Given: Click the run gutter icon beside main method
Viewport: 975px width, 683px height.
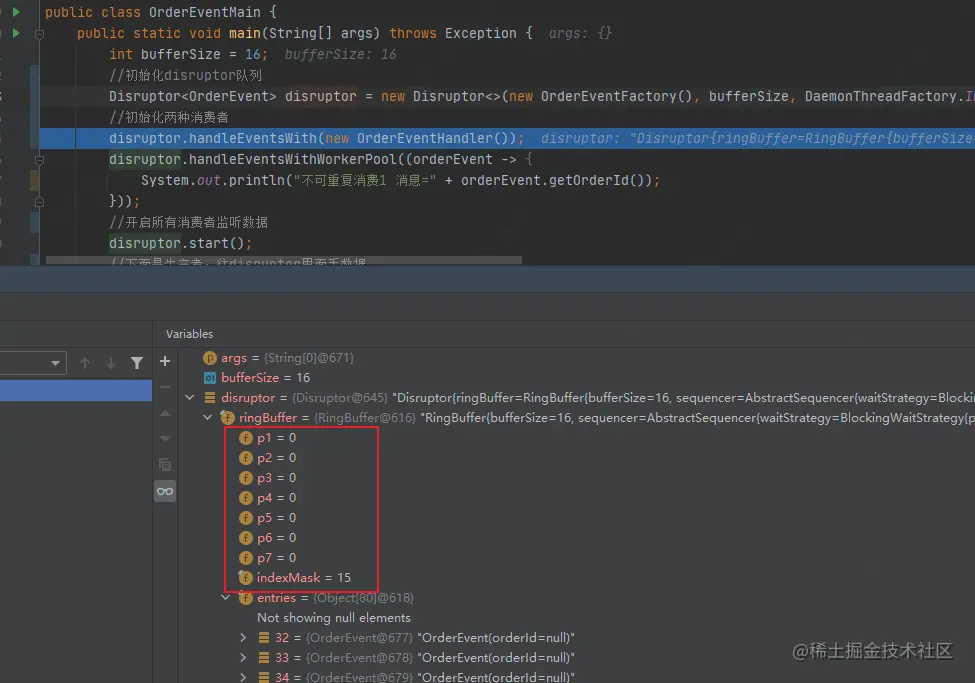Looking at the screenshot, I should (x=16, y=33).
